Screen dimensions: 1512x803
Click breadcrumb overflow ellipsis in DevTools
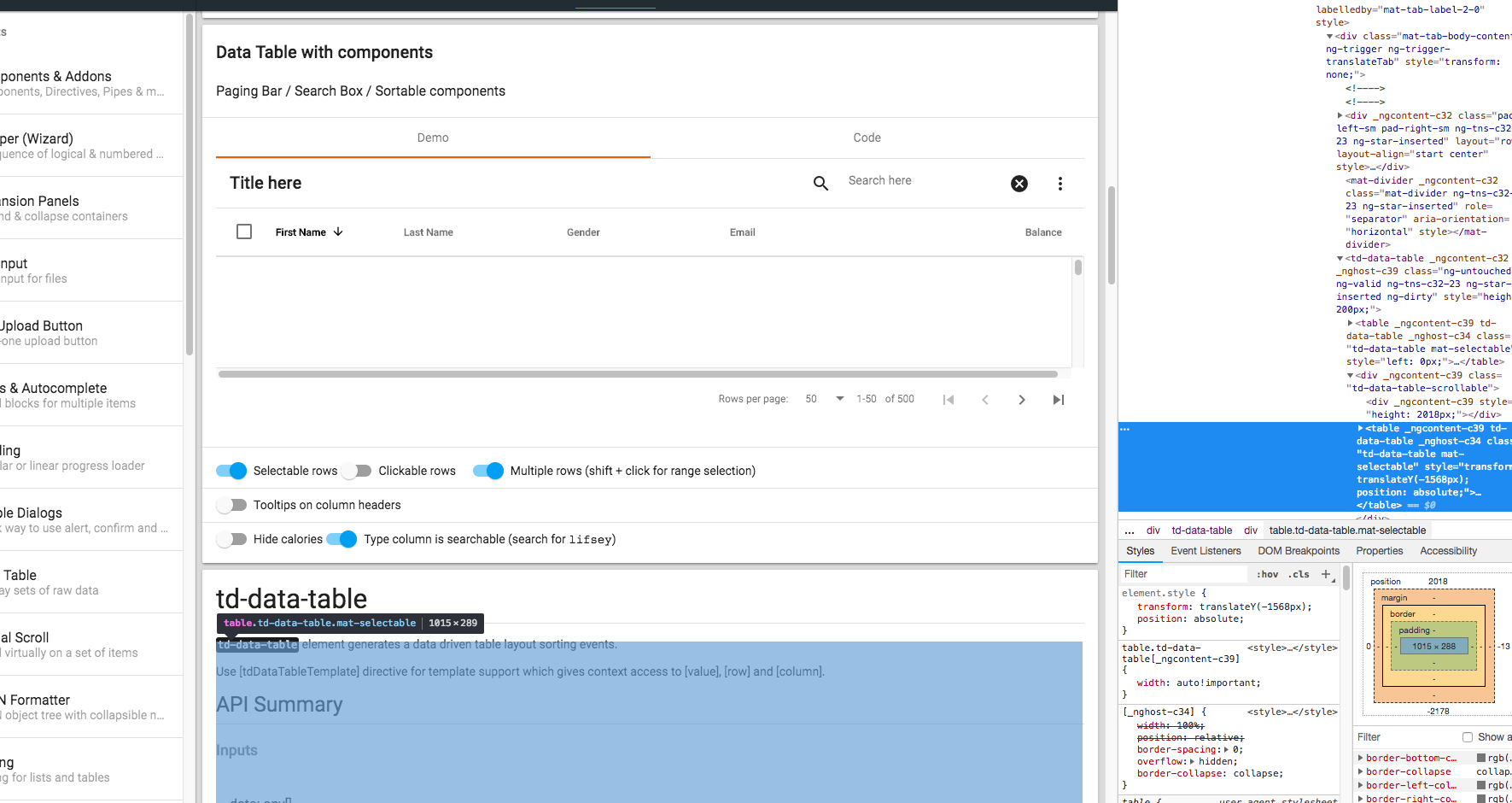tap(1130, 530)
